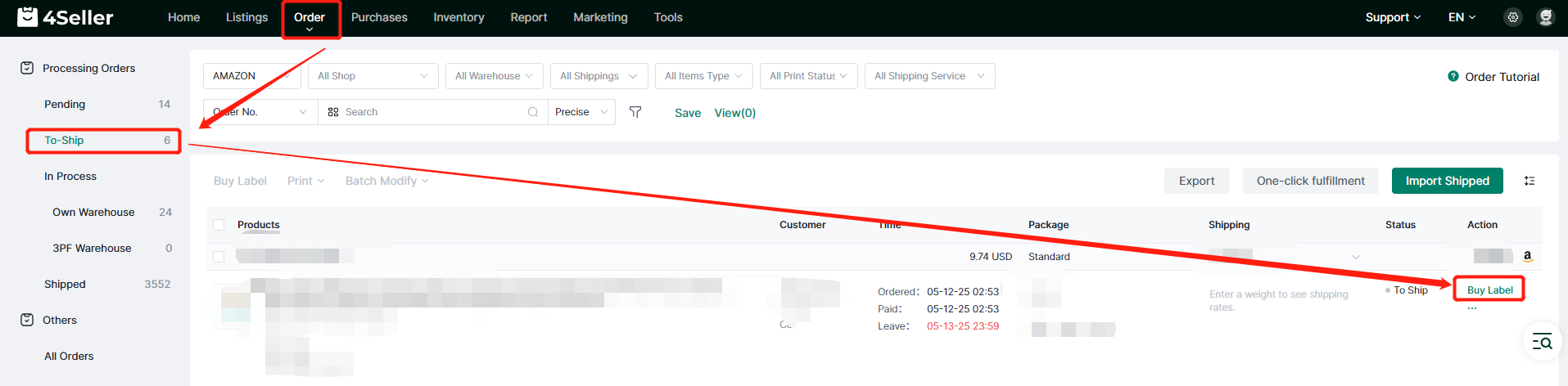Open the user avatar menu
The image size is (1568, 386).
pyautogui.click(x=1545, y=17)
